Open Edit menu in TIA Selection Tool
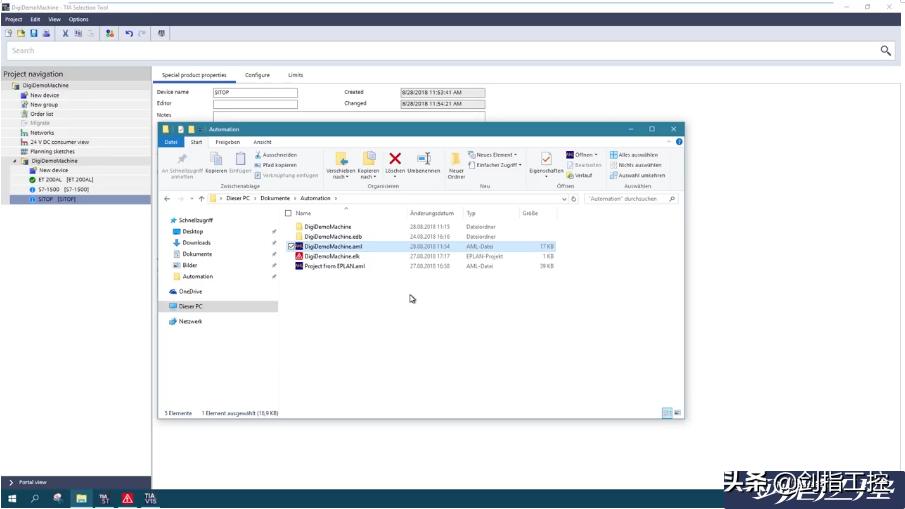Viewport: 905px width, 509px height. pyautogui.click(x=35, y=20)
